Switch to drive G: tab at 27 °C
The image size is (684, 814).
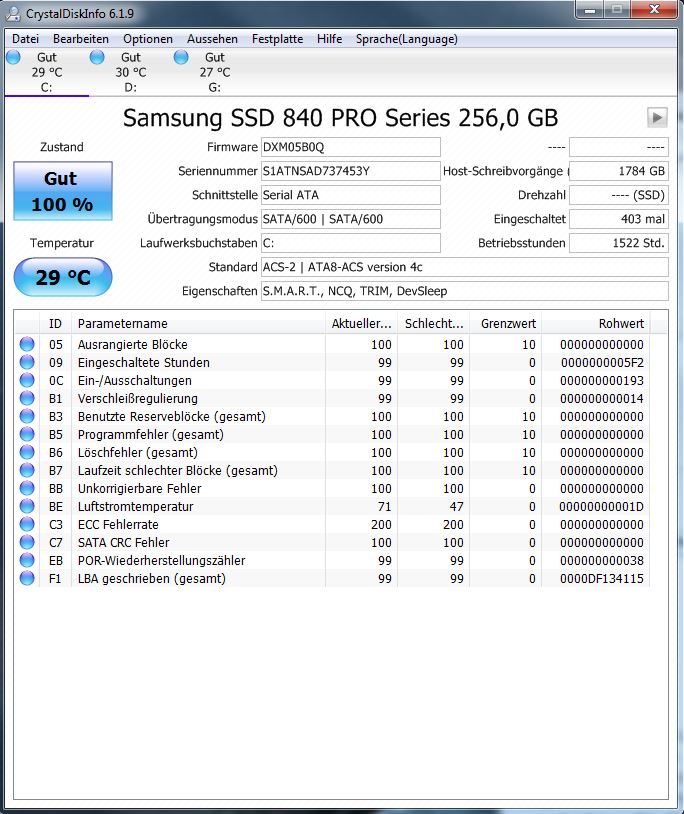tap(215, 72)
